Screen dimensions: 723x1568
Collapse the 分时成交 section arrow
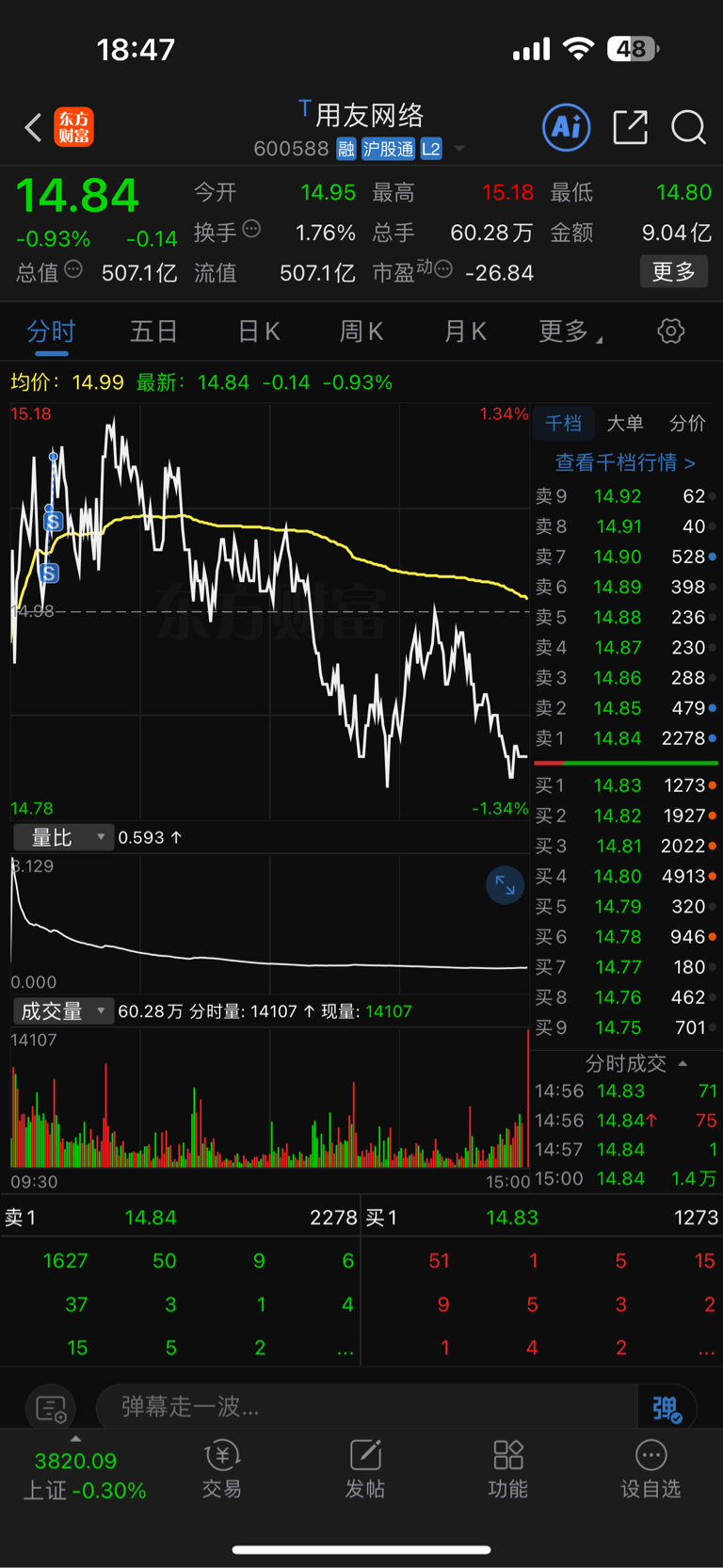683,1063
